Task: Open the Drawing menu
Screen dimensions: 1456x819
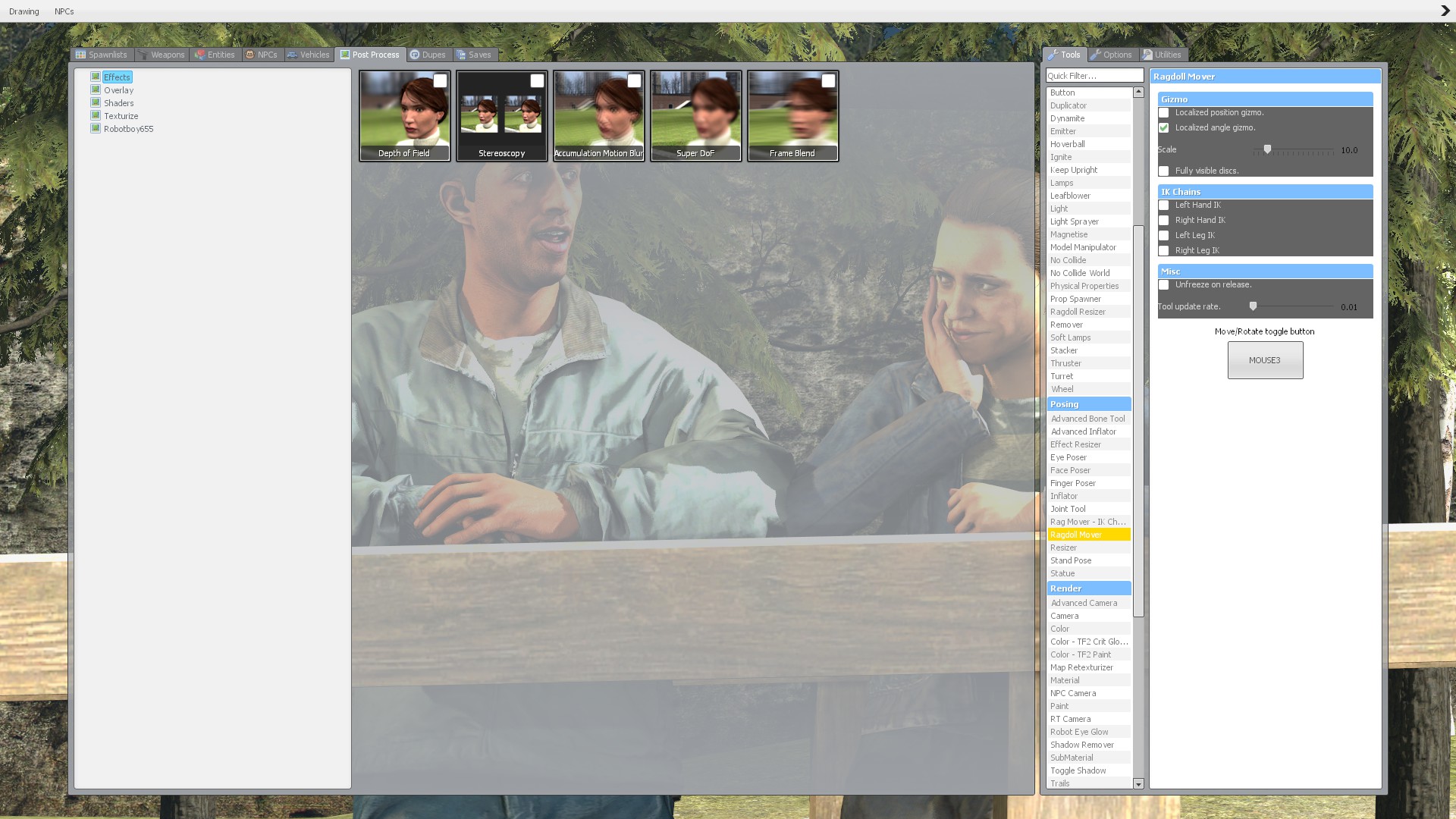Action: 24,11
